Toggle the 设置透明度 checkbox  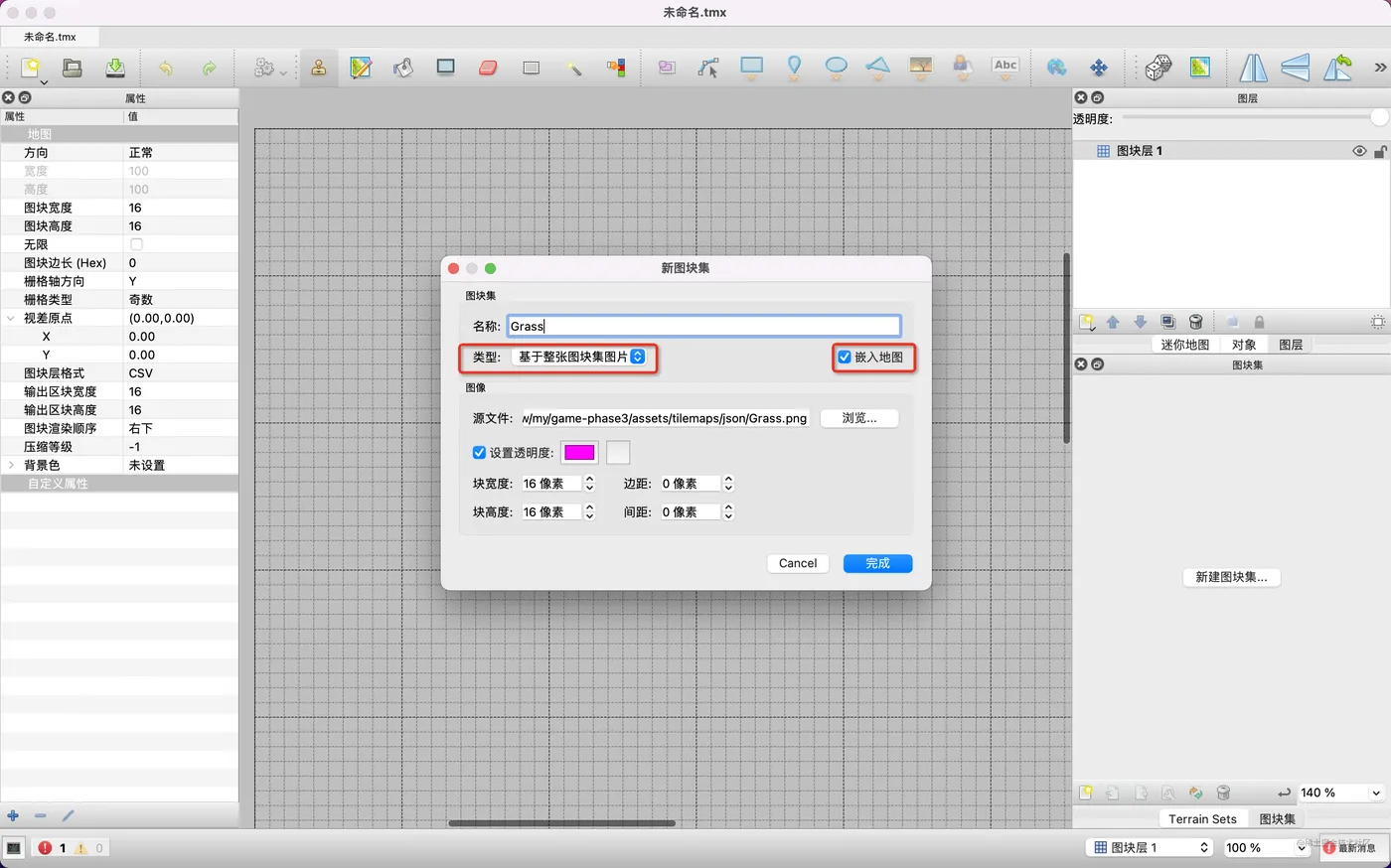coord(479,453)
